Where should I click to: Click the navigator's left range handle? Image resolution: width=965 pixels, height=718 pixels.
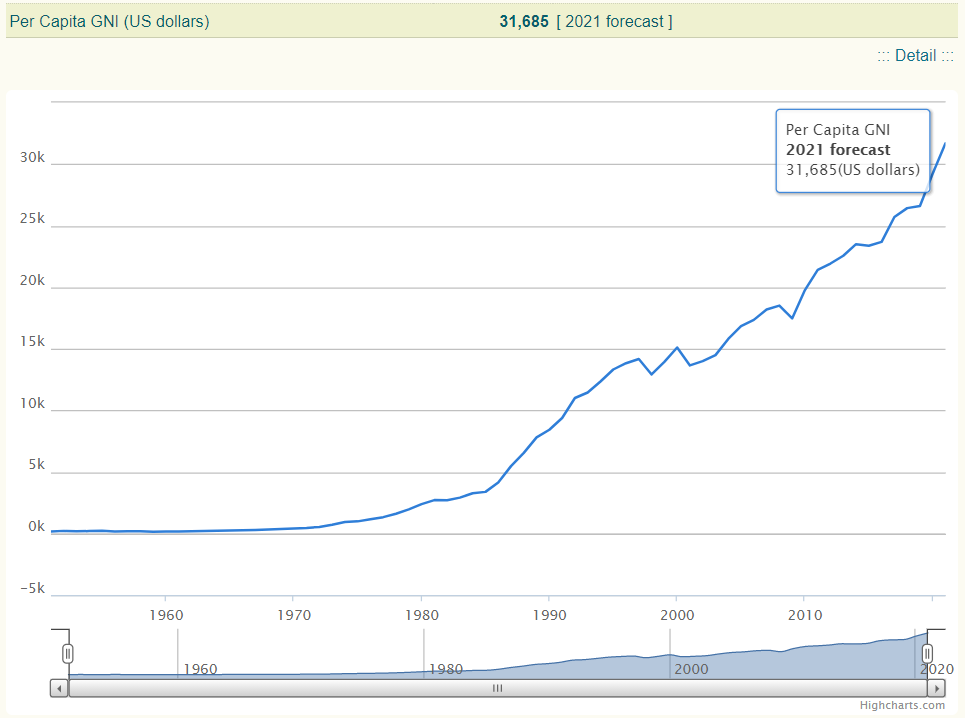tap(68, 654)
